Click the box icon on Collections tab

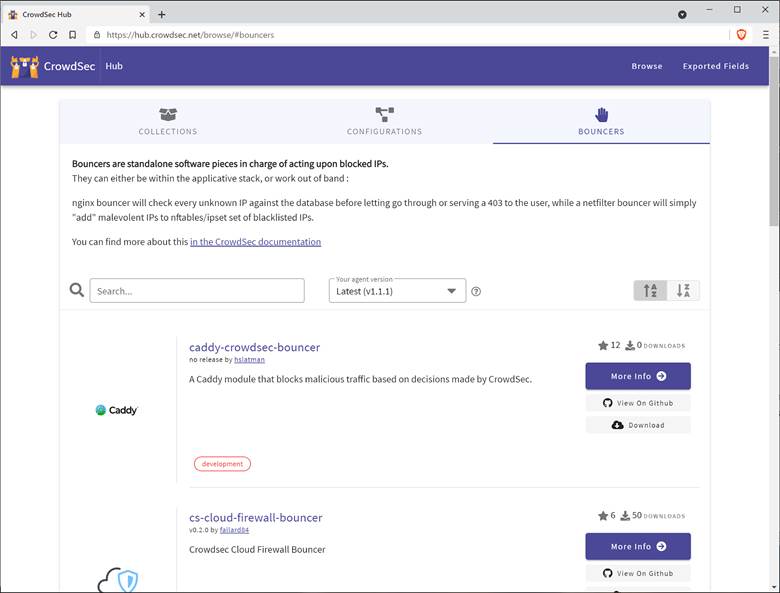tap(168, 114)
